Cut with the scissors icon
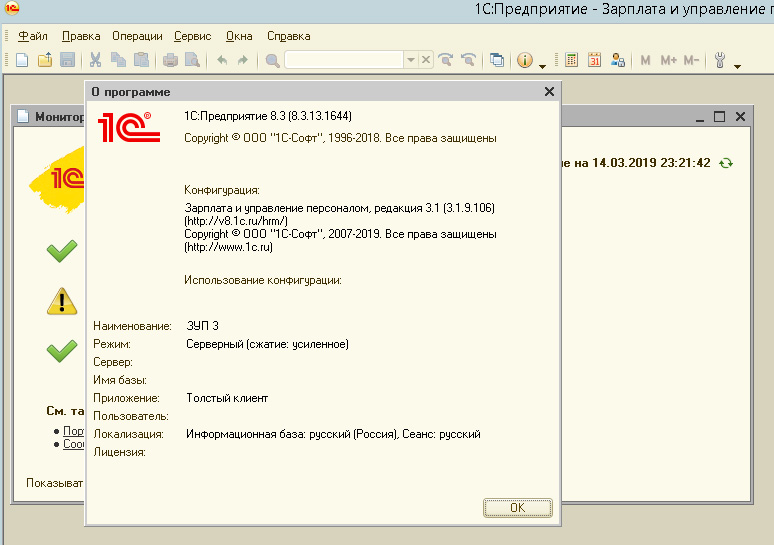Viewport: 774px width, 545px height. click(95, 60)
